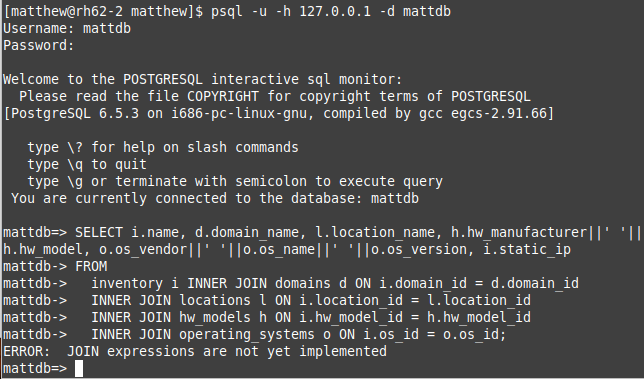Image resolution: width=644 pixels, height=379 pixels.
Task: Click the Password: prompt line
Action: click(x=39, y=45)
